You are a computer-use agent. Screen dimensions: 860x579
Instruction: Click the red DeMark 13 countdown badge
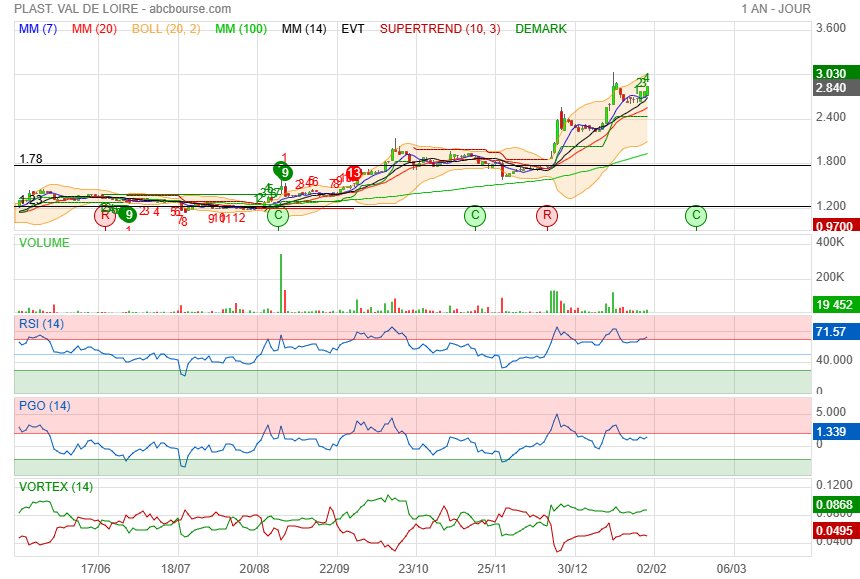(353, 173)
